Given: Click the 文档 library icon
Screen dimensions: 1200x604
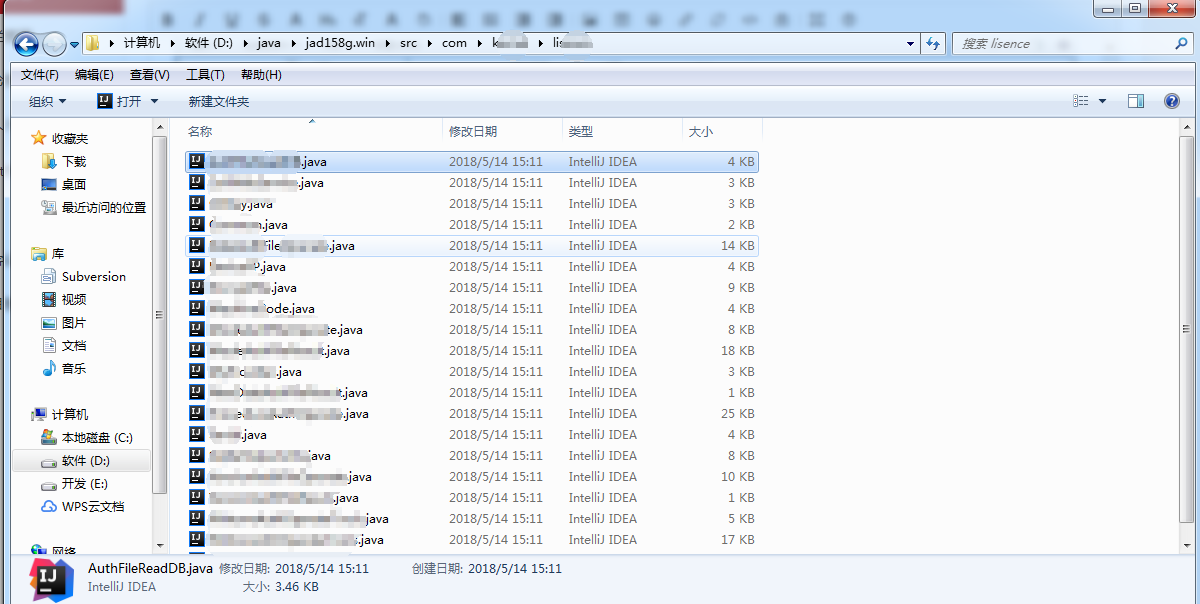Looking at the screenshot, I should coord(49,345).
